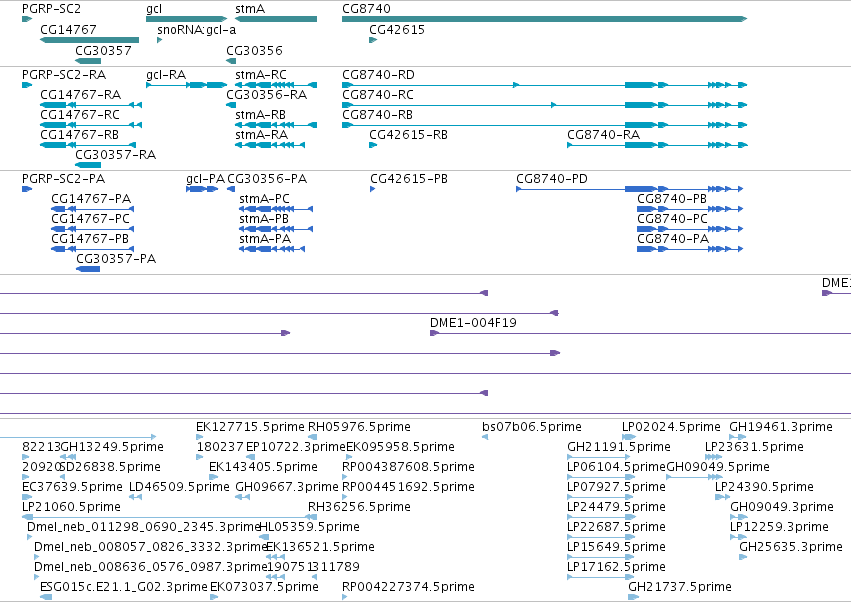Select the CG30356-PA protein label

(x=267, y=179)
